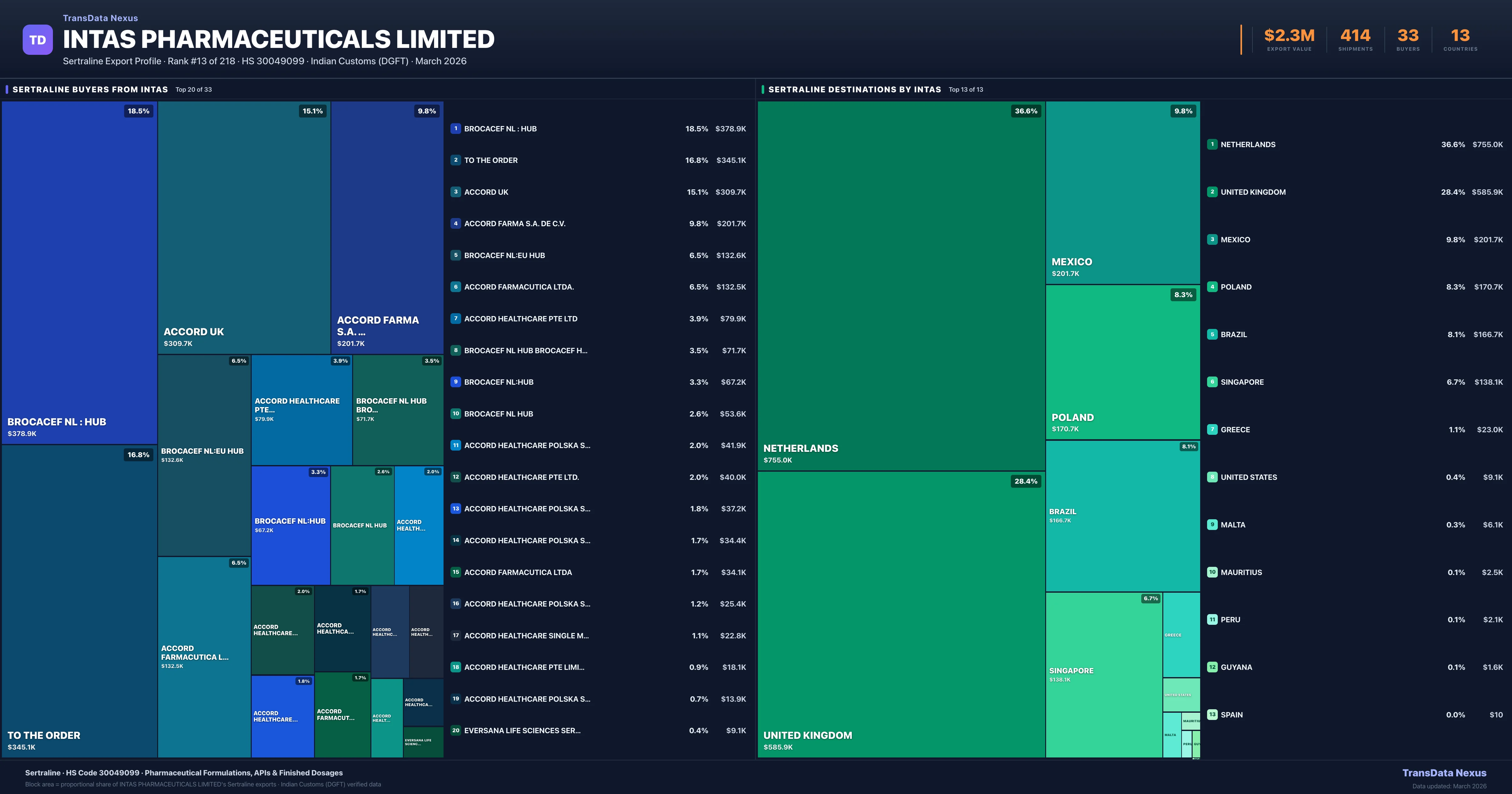Select the TO THE ORDER buyer block

pyautogui.click(x=79, y=605)
